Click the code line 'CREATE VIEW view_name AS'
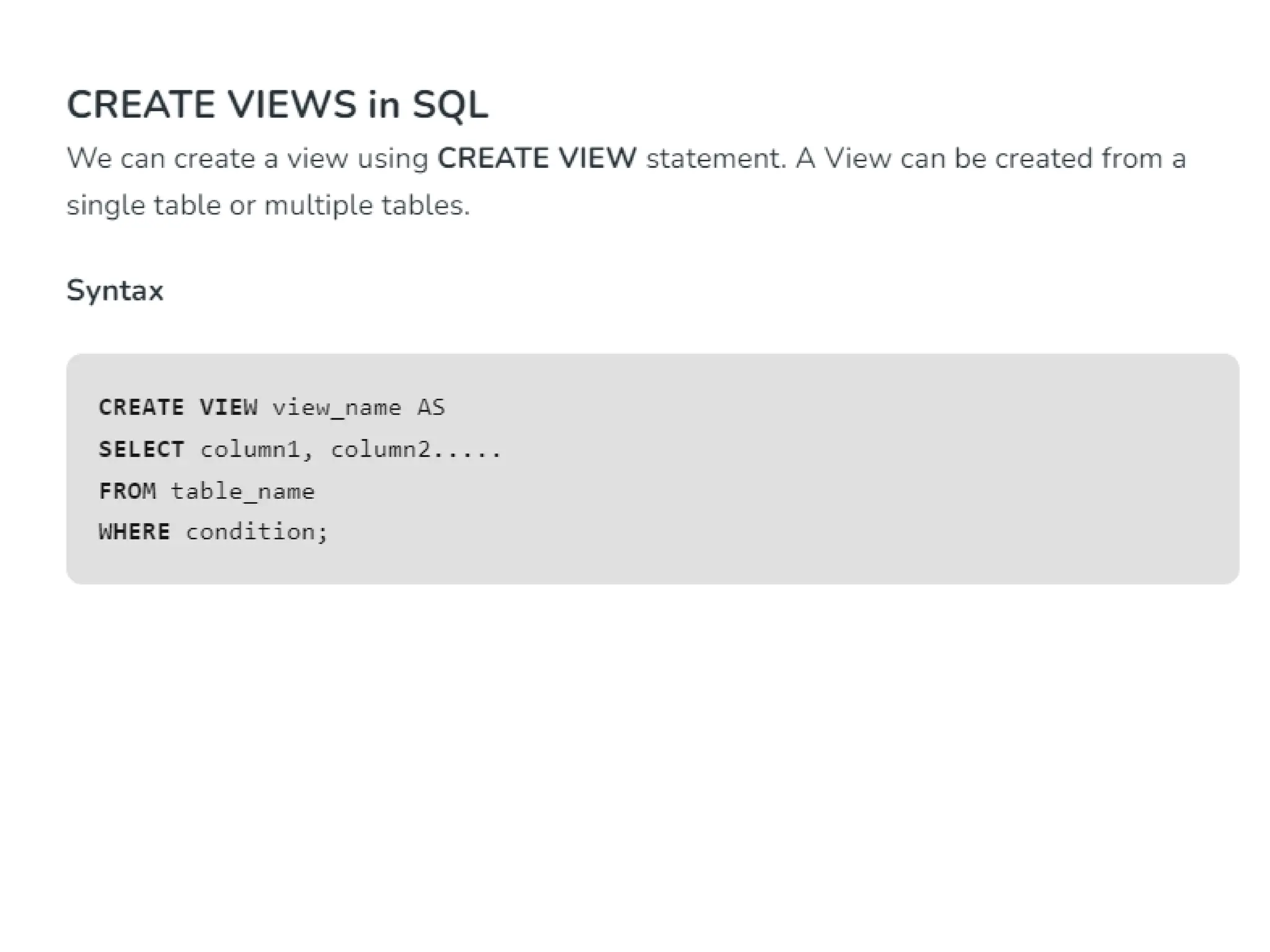Screen dimensions: 1270x952 coord(272,407)
